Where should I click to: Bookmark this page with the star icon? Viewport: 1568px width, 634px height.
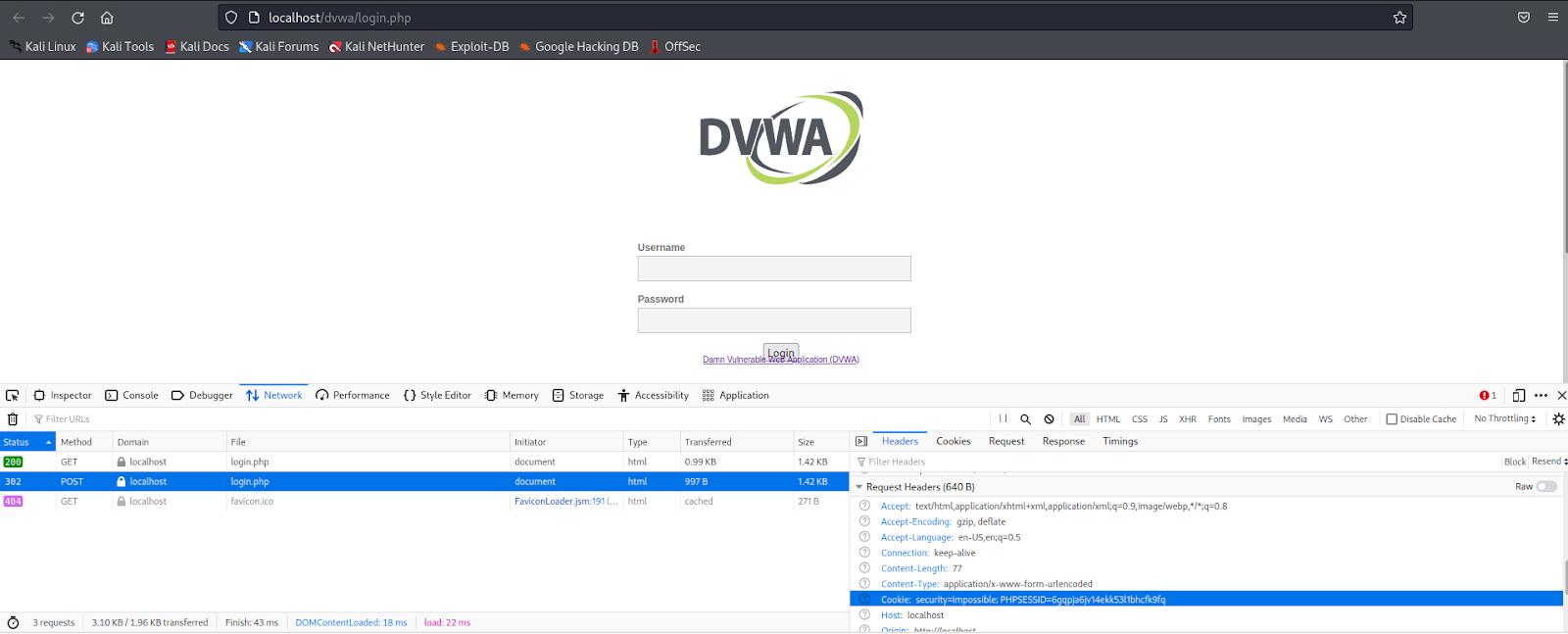(x=1399, y=18)
